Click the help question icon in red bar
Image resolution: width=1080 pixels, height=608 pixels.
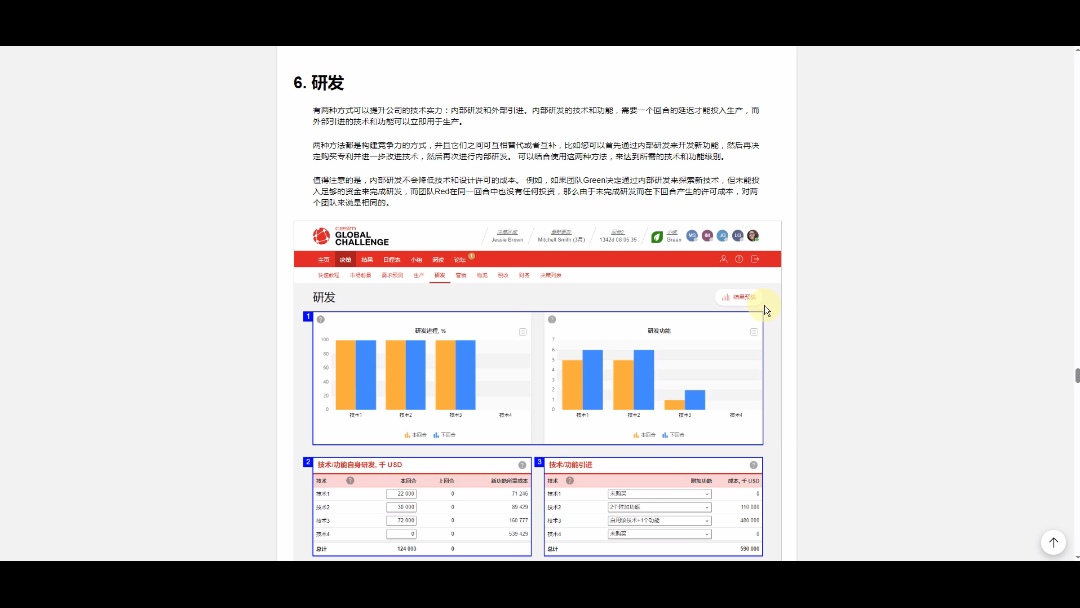point(739,259)
